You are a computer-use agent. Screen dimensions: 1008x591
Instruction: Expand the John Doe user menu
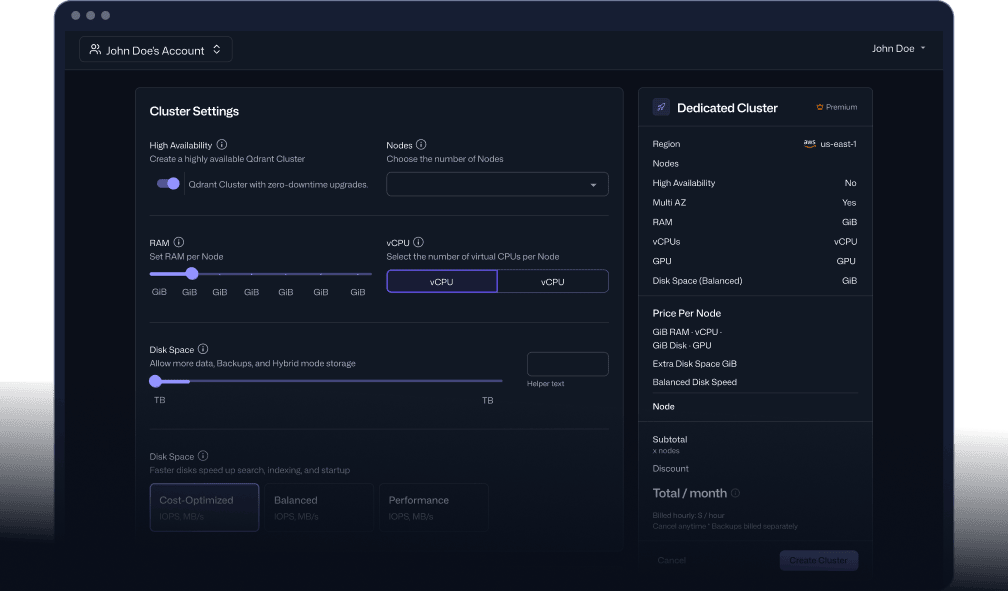[x=899, y=48]
